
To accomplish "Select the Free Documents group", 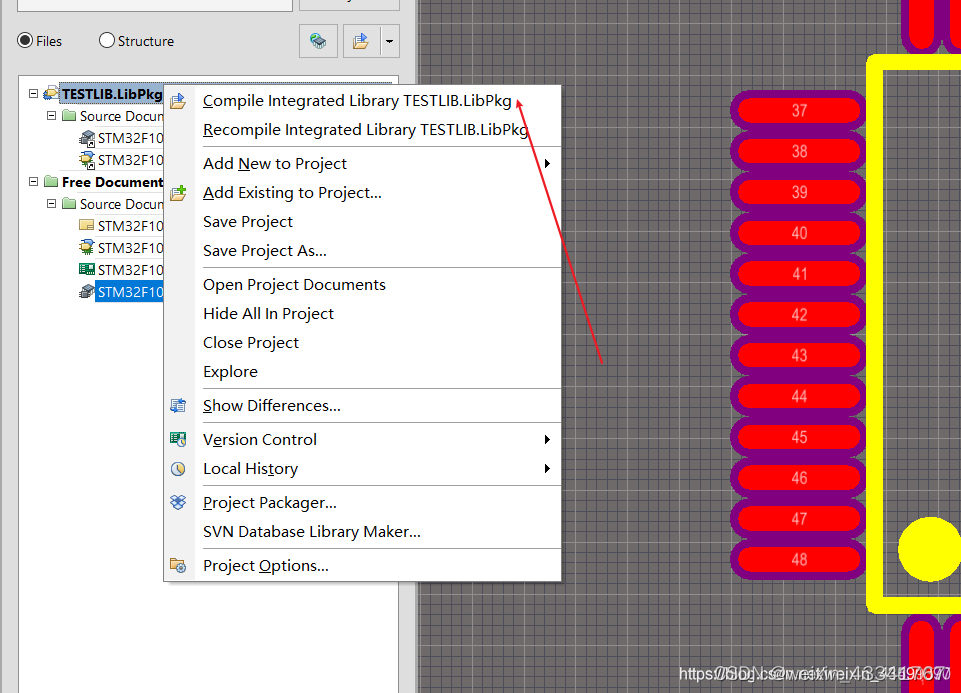I will [x=112, y=182].
